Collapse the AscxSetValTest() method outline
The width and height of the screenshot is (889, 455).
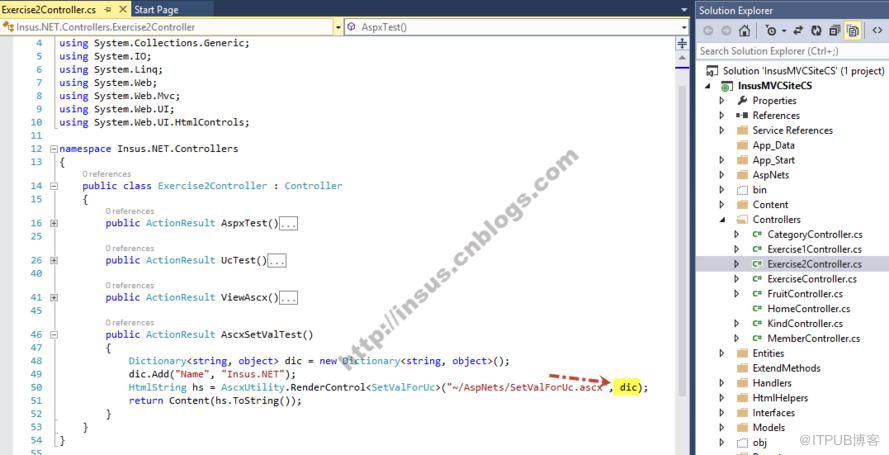pos(54,334)
